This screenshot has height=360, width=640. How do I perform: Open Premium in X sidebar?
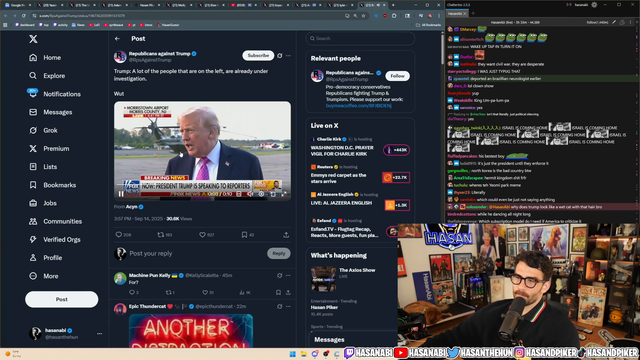coord(49,149)
